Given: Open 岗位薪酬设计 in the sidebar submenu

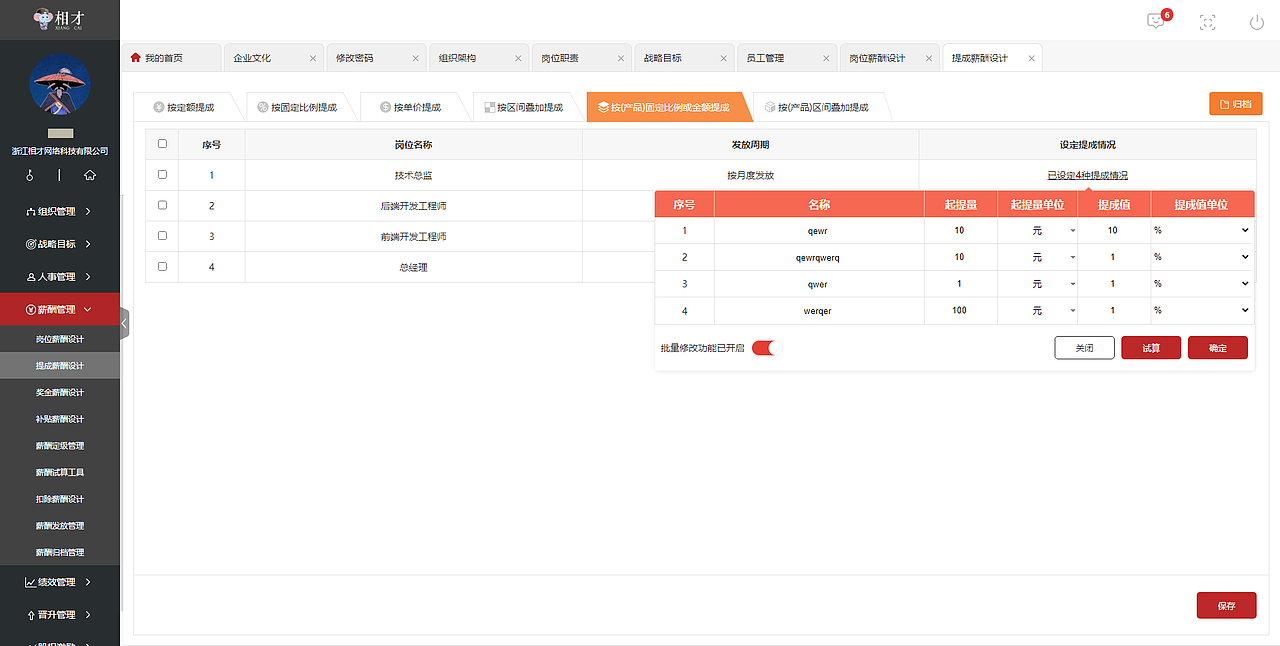Looking at the screenshot, I should click(x=60, y=339).
